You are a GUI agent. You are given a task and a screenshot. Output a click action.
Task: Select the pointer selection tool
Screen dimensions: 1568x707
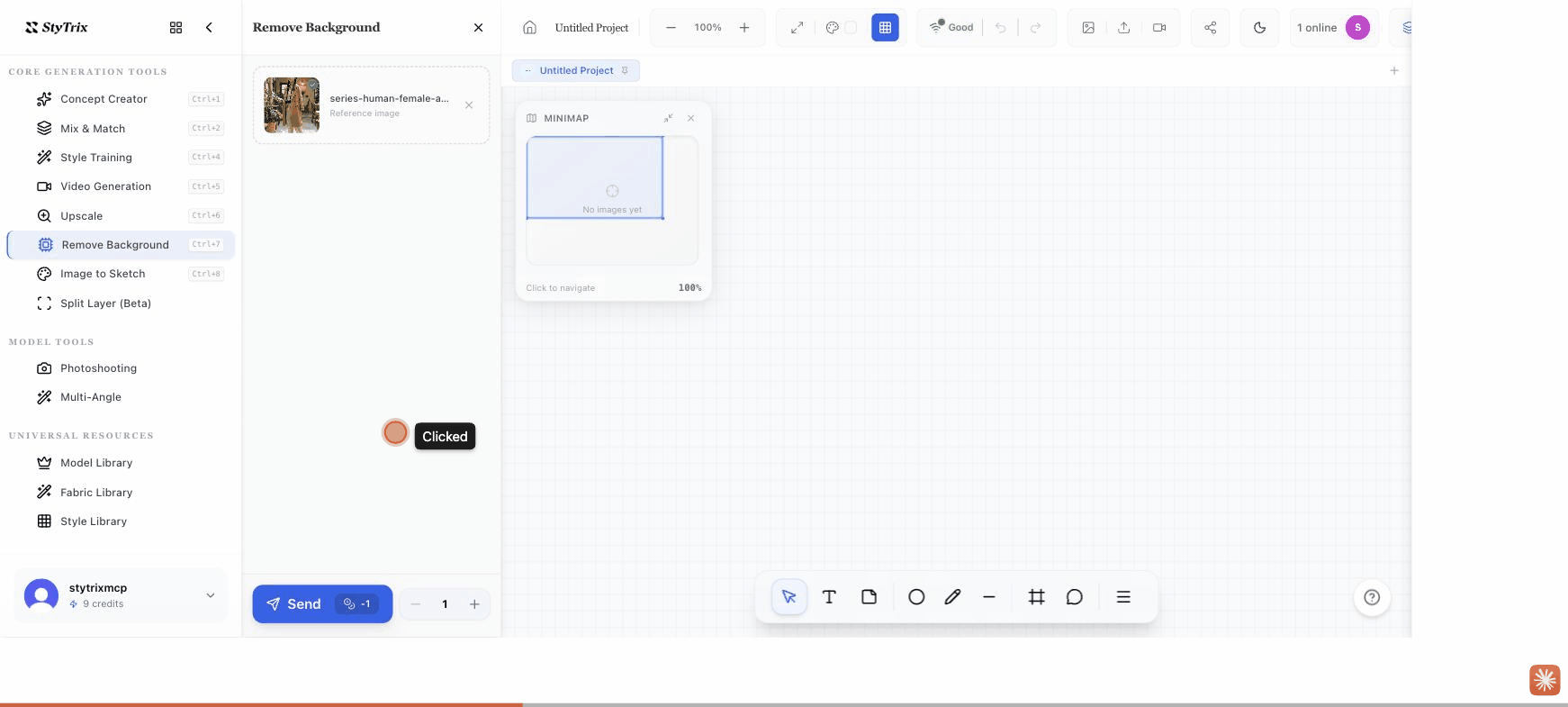[x=789, y=597]
